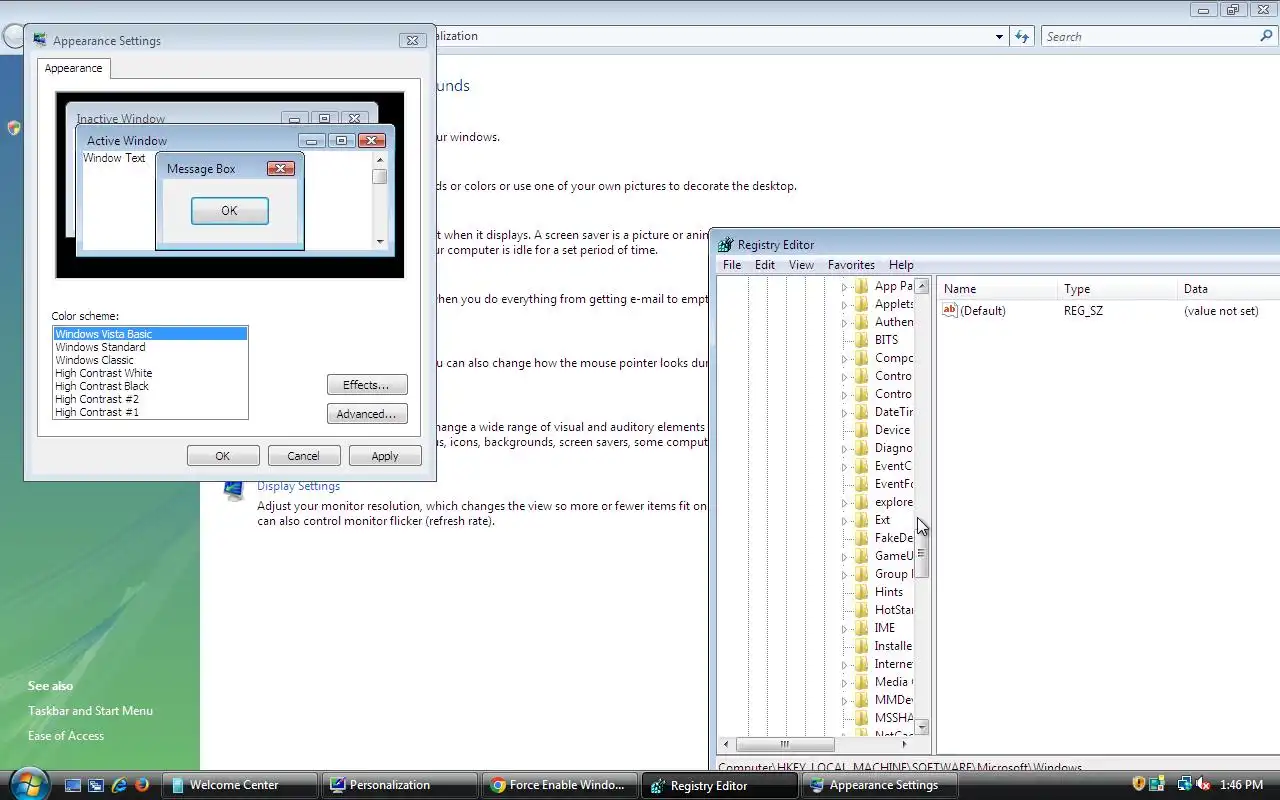Expand the Applets registry key
Viewport: 1280px width, 800px height.
click(x=844, y=305)
